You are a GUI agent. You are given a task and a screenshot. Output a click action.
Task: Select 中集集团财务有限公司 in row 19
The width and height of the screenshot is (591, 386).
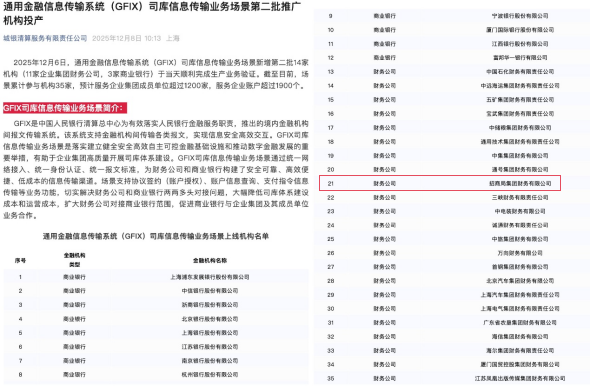point(520,155)
